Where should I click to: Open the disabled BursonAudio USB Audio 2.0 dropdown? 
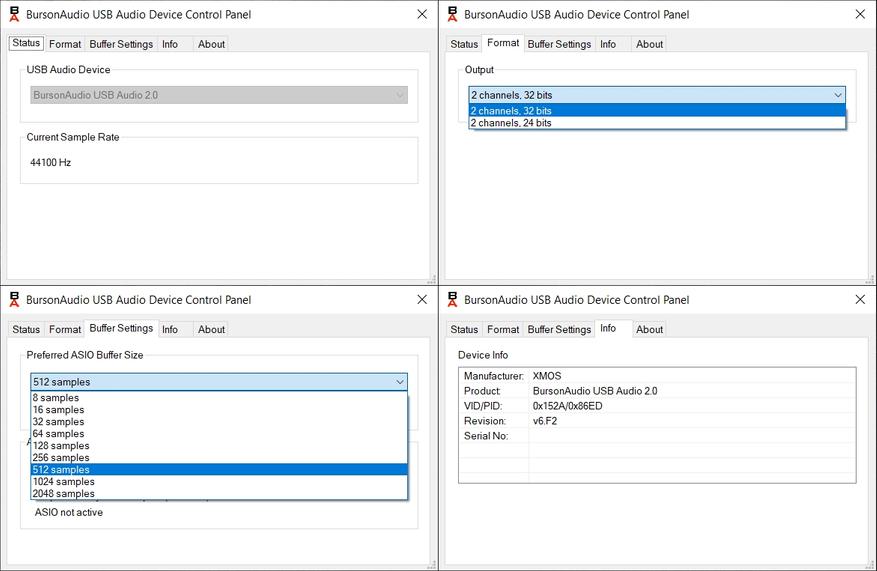(x=219, y=95)
